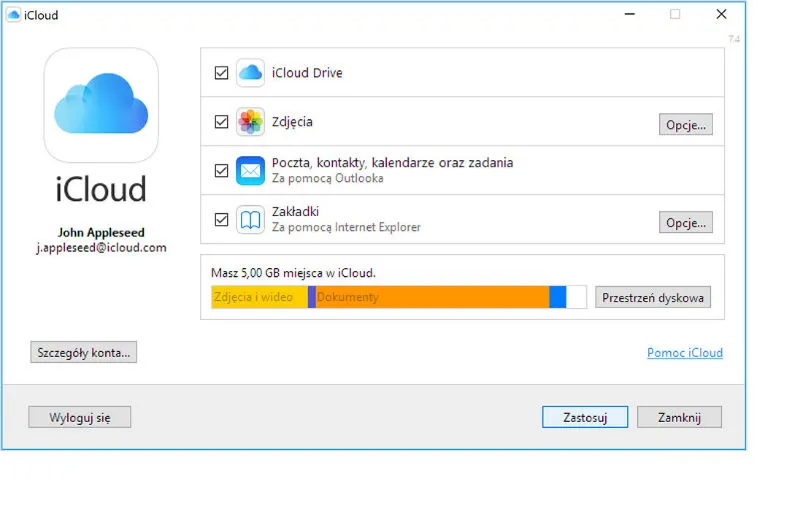Click the Zakładki bookmarks book icon
Image resolution: width=800 pixels, height=517 pixels.
point(250,219)
